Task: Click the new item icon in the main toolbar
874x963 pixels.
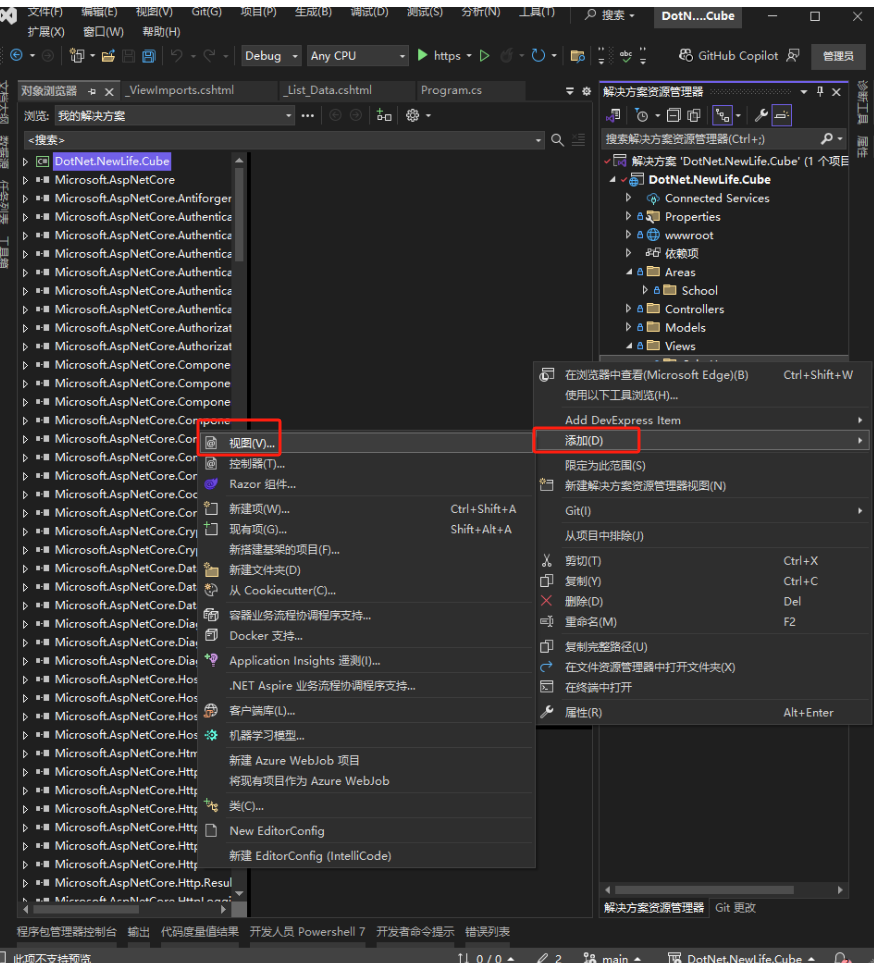Action: pos(77,56)
